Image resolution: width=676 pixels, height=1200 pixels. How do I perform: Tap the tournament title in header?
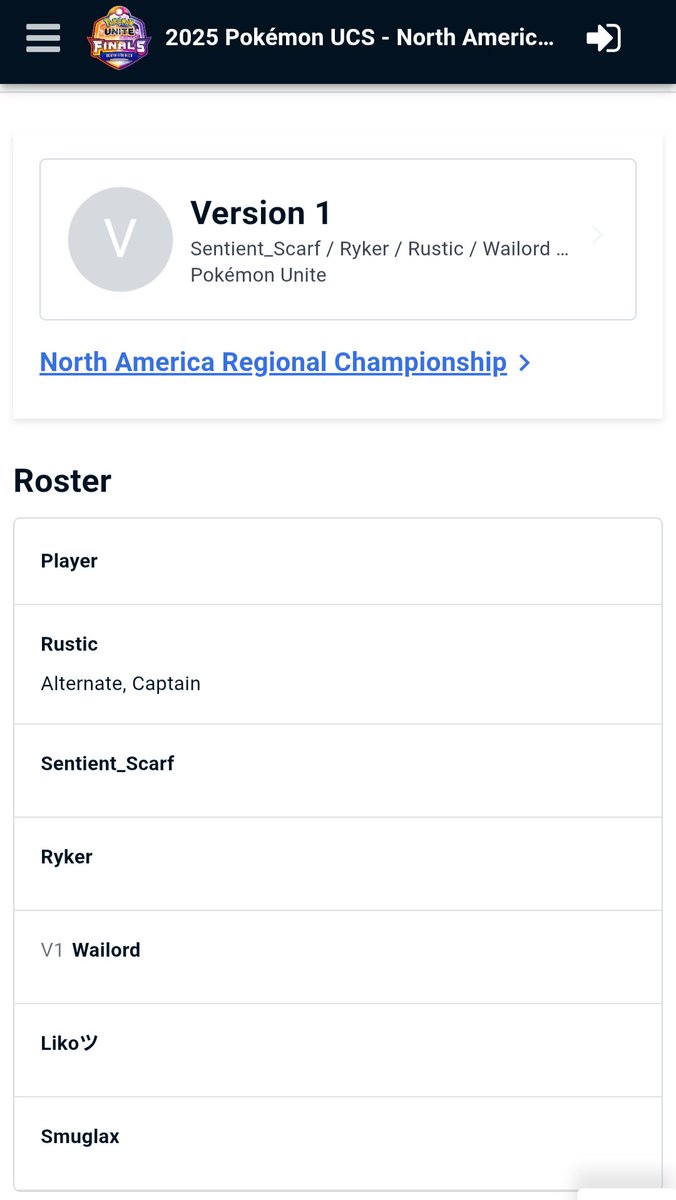(359, 38)
